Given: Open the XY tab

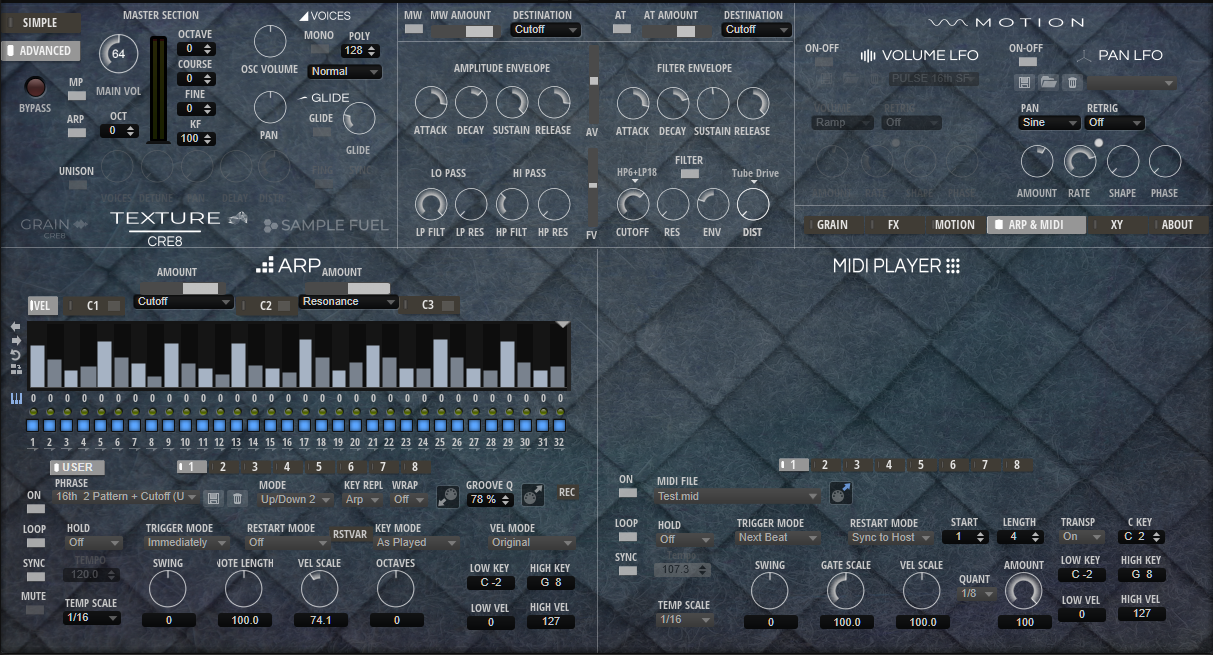Looking at the screenshot, I should point(1116,225).
